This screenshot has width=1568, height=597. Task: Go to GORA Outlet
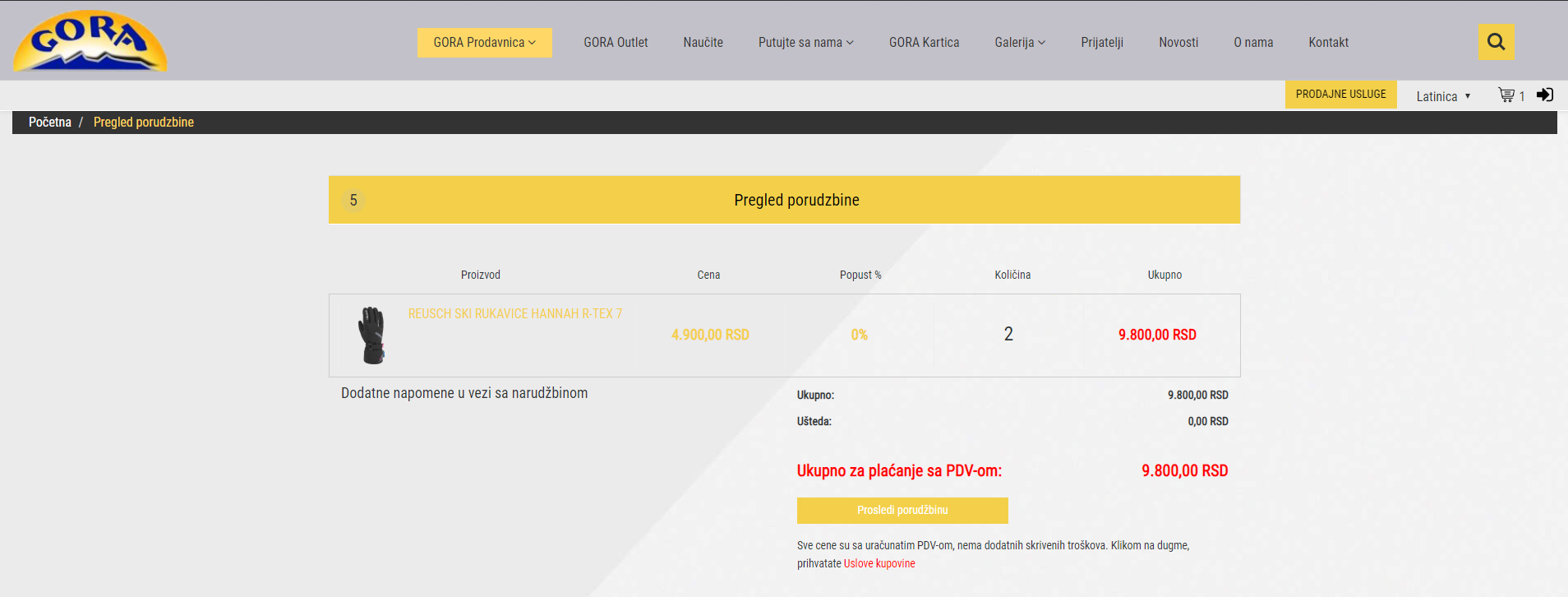(616, 43)
